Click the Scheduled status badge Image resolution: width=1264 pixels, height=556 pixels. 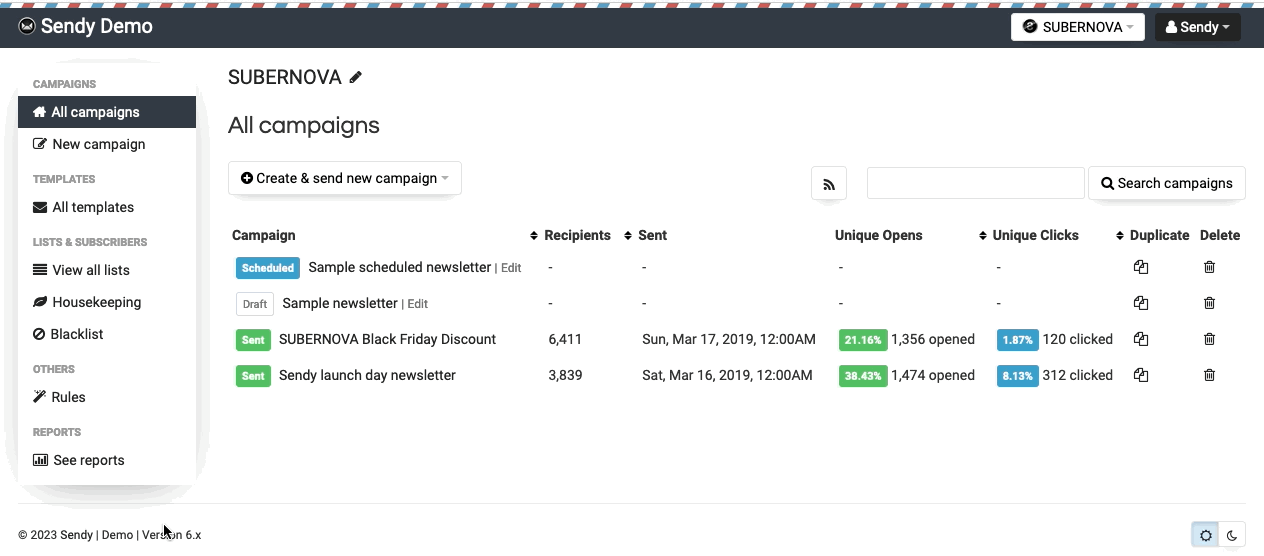click(x=268, y=268)
